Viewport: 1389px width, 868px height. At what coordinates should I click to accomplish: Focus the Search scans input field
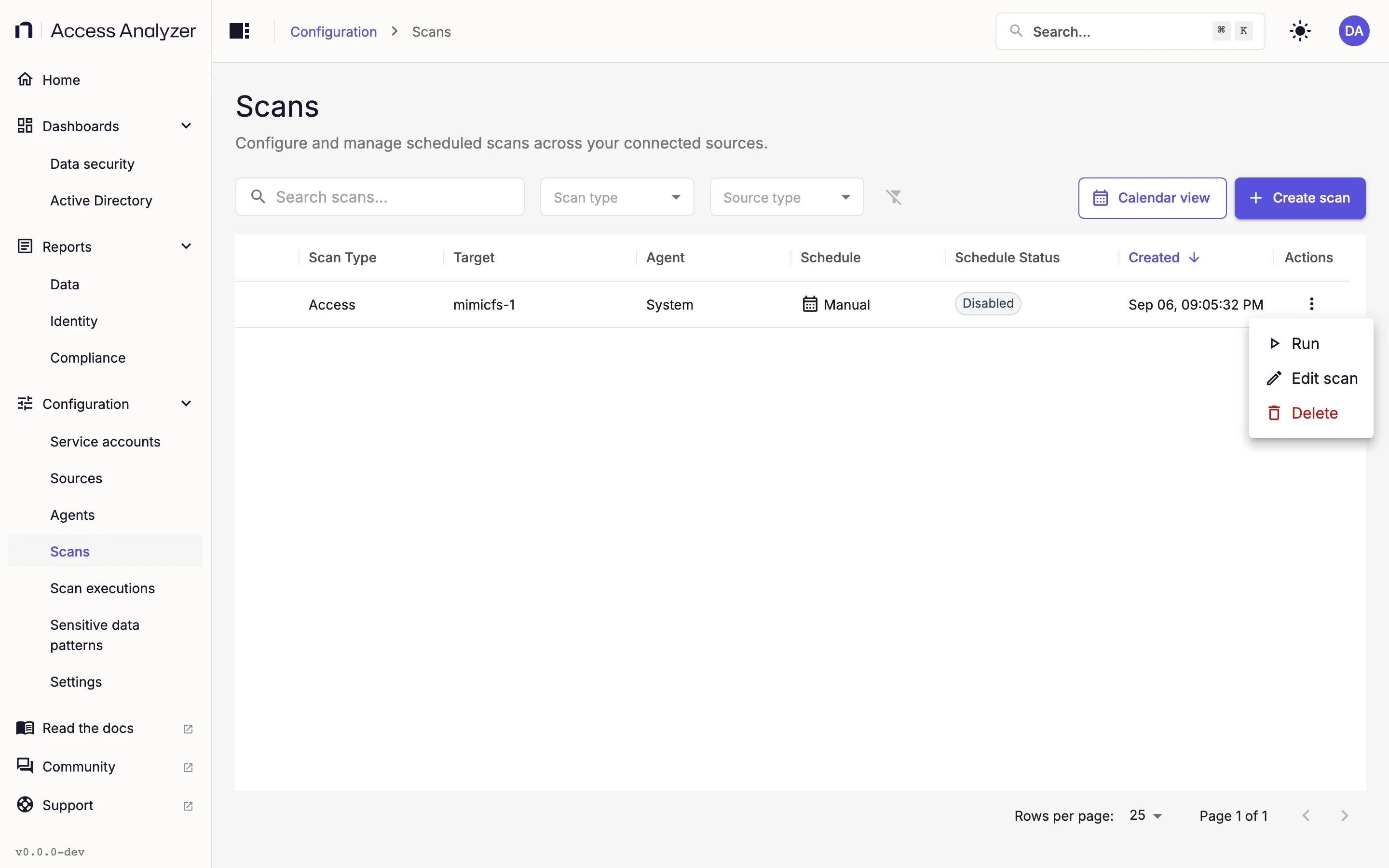[380, 197]
